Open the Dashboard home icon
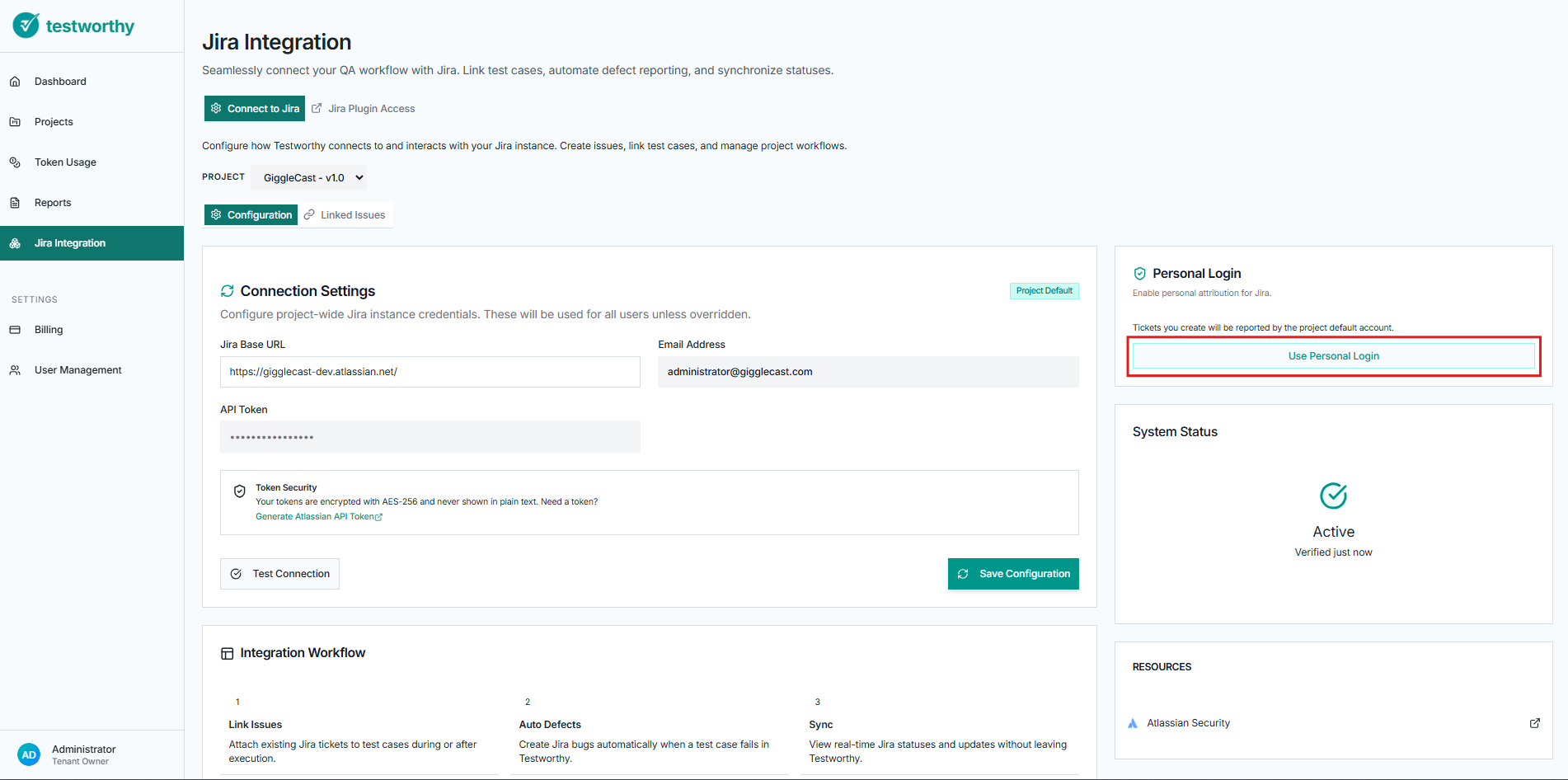This screenshot has width=1568, height=780. 15,82
